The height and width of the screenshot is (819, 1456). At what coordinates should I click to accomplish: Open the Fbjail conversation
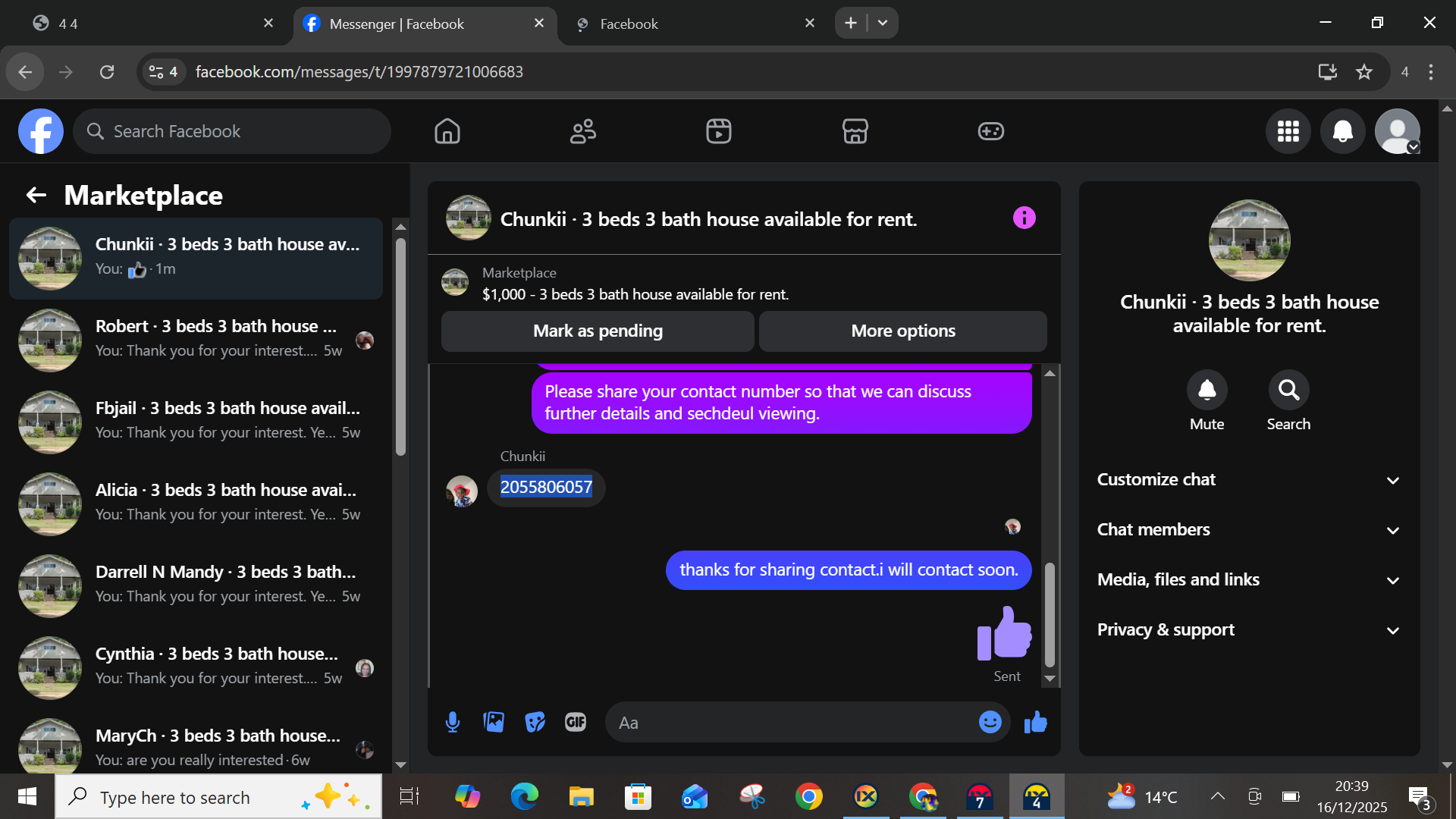tap(196, 422)
